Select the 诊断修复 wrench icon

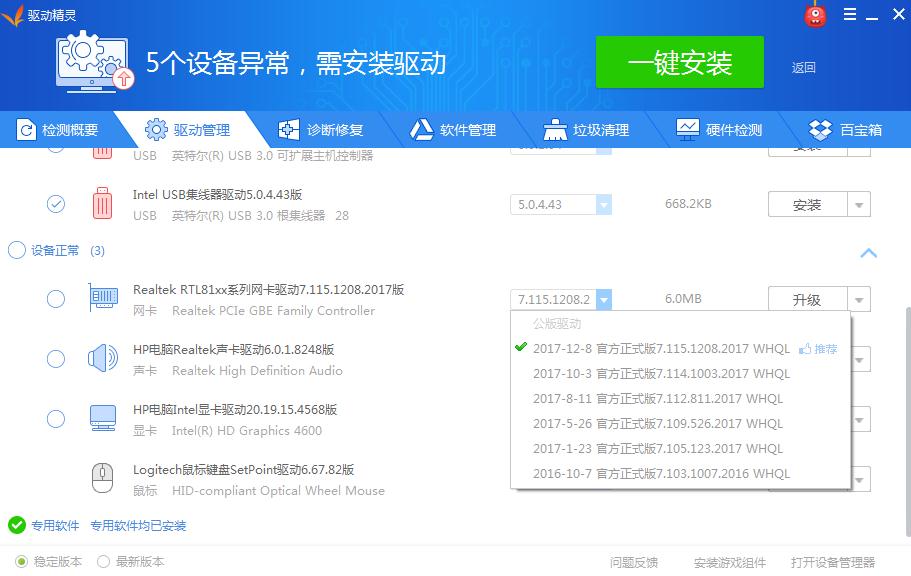288,129
